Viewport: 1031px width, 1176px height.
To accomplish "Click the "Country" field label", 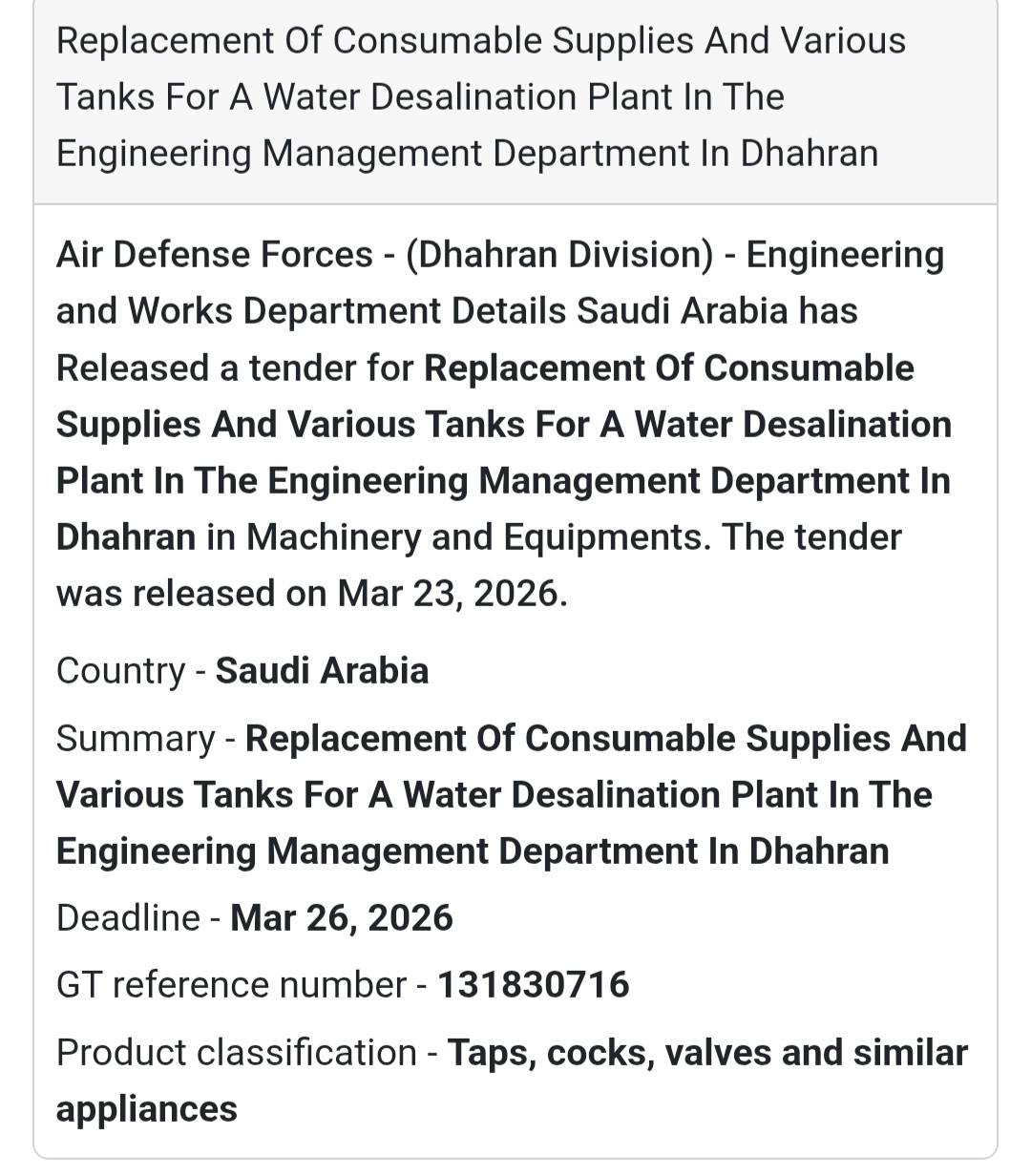I will (120, 671).
